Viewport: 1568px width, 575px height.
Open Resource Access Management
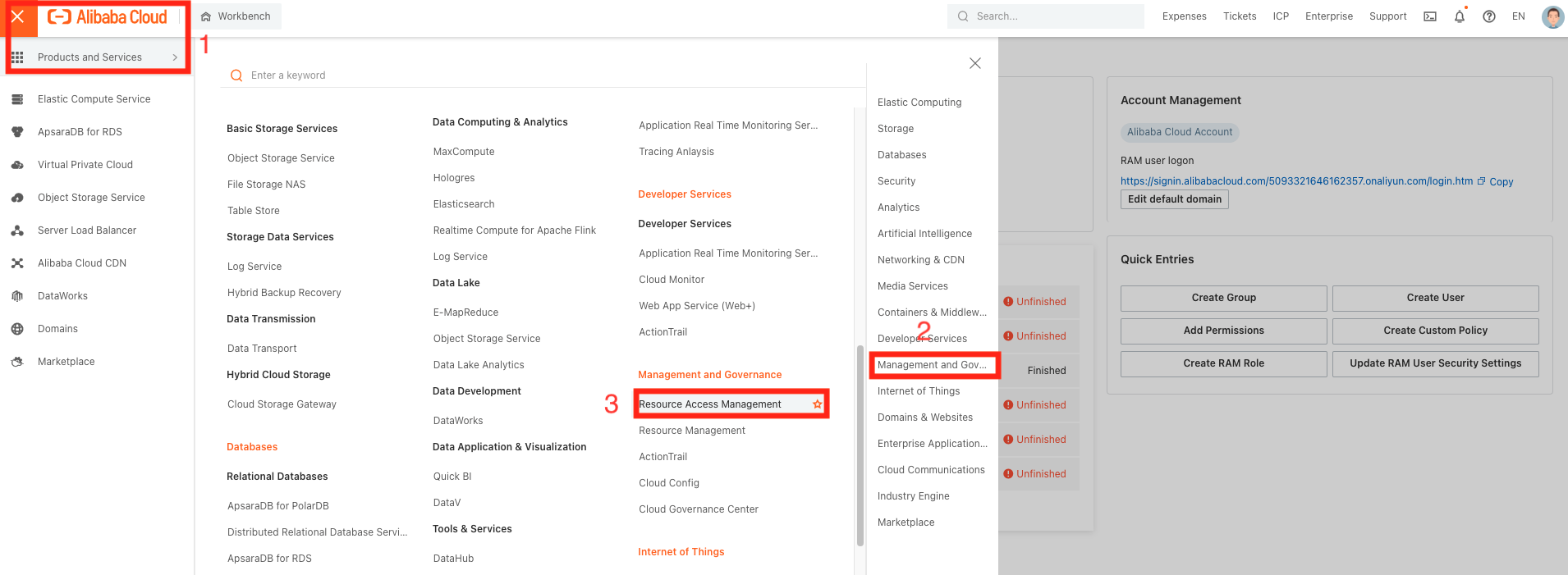coord(710,404)
